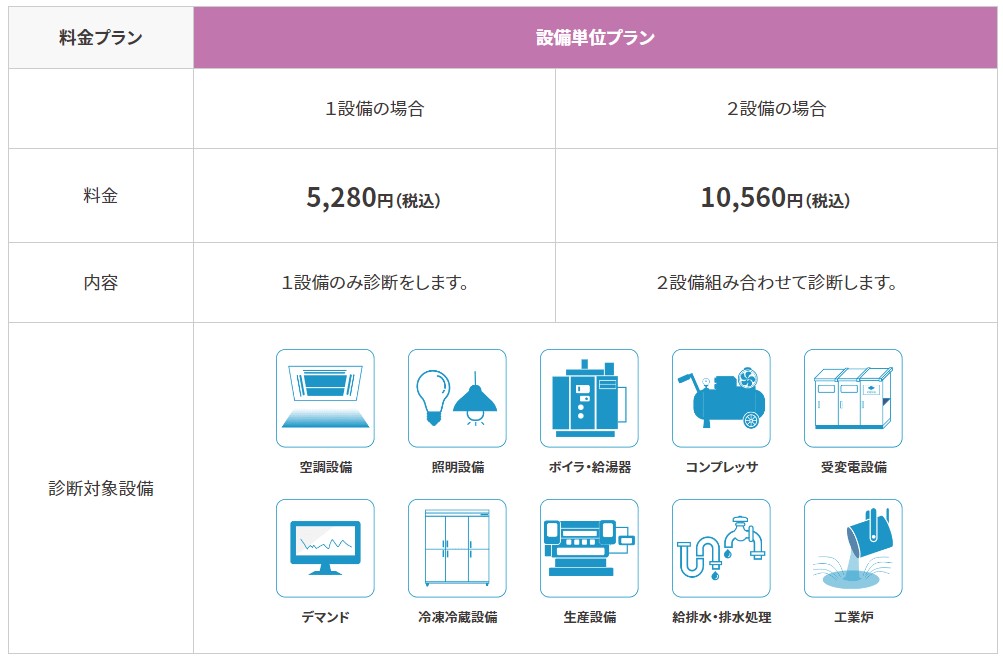Screen dimensions: 1003x659
Task: Select the 1設備の場合 column heading
Action: (x=374, y=109)
